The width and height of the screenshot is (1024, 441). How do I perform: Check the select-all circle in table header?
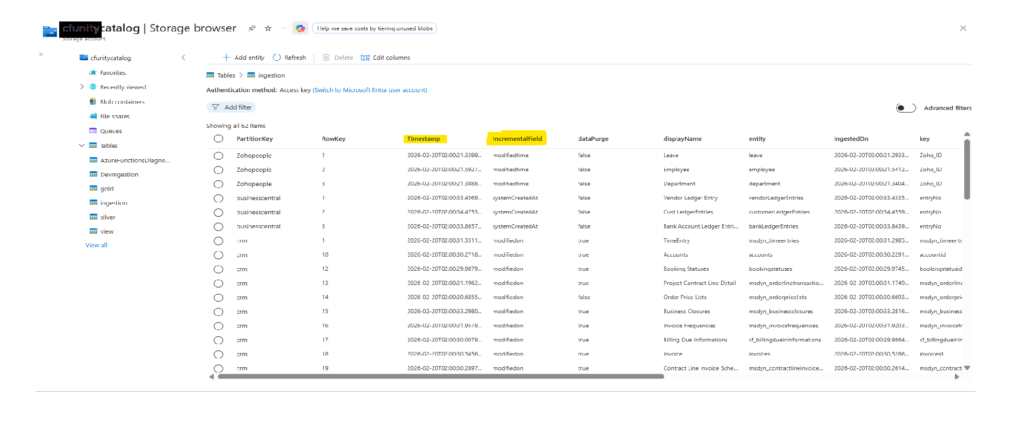[x=218, y=139]
